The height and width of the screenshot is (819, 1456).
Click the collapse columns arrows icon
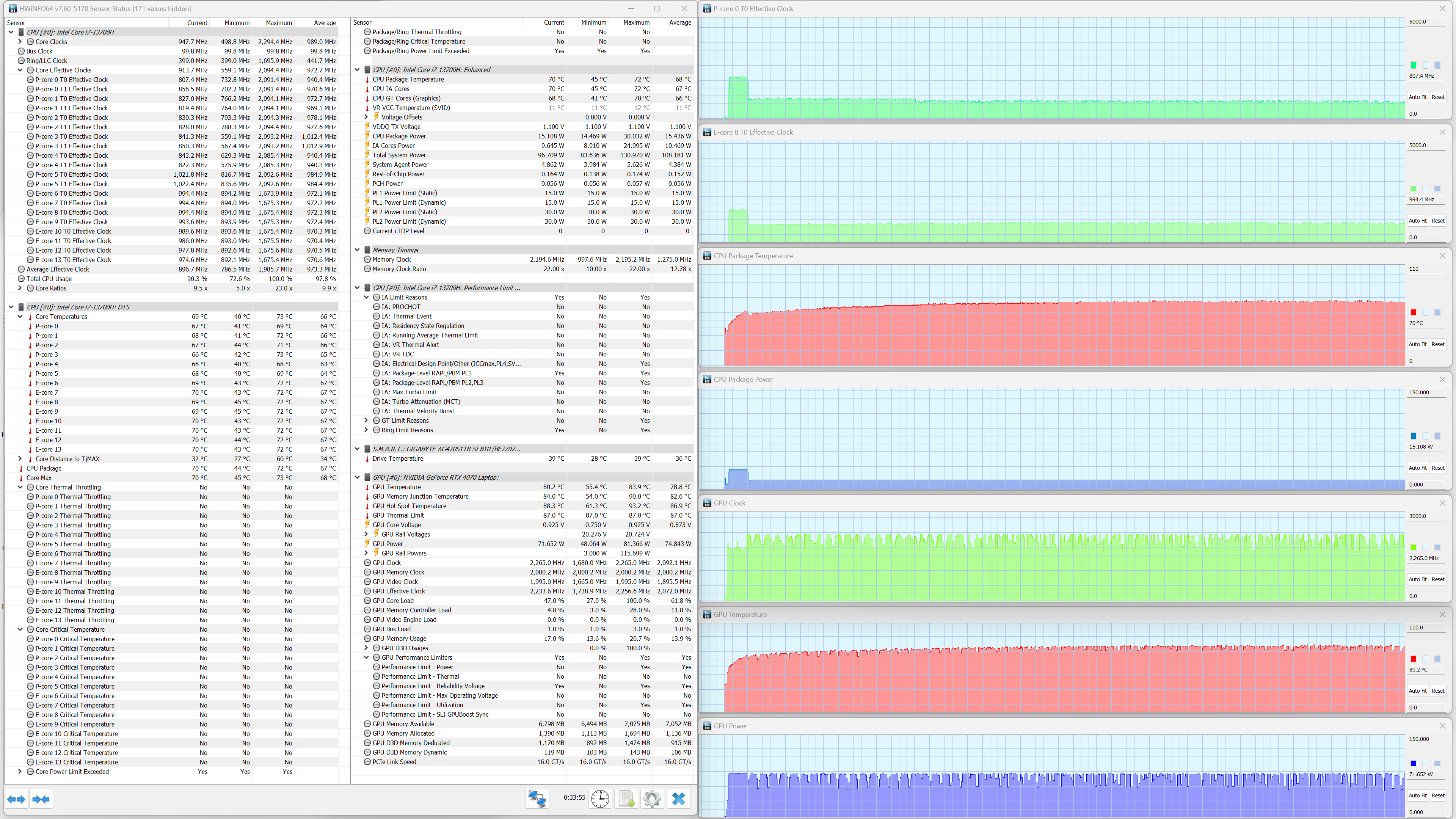41,799
